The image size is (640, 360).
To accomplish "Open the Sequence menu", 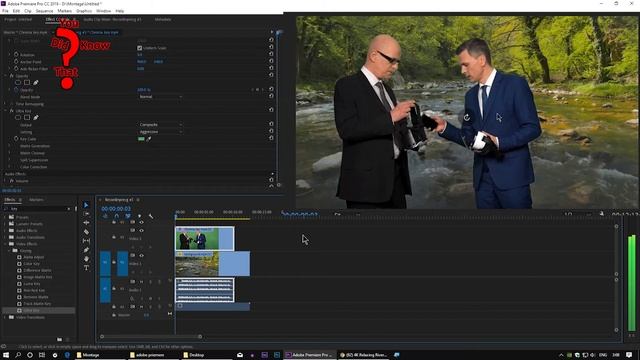I will click(44, 11).
